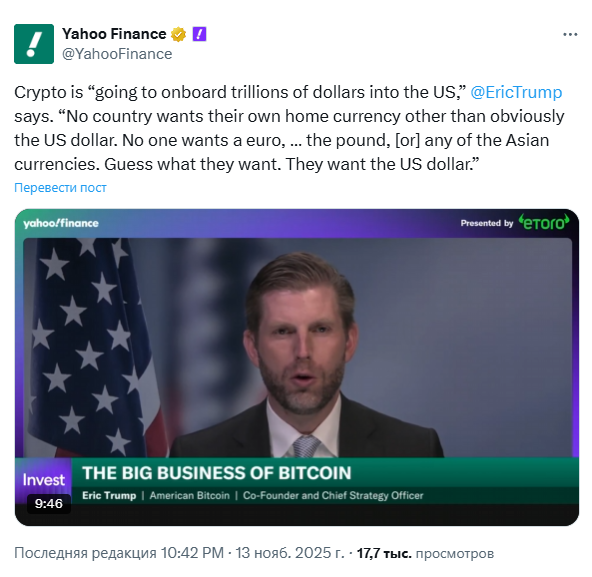Image resolution: width=592 pixels, height=577 pixels.
Task: Click the yahoo!finance watermark logo in video
Action: point(61,223)
